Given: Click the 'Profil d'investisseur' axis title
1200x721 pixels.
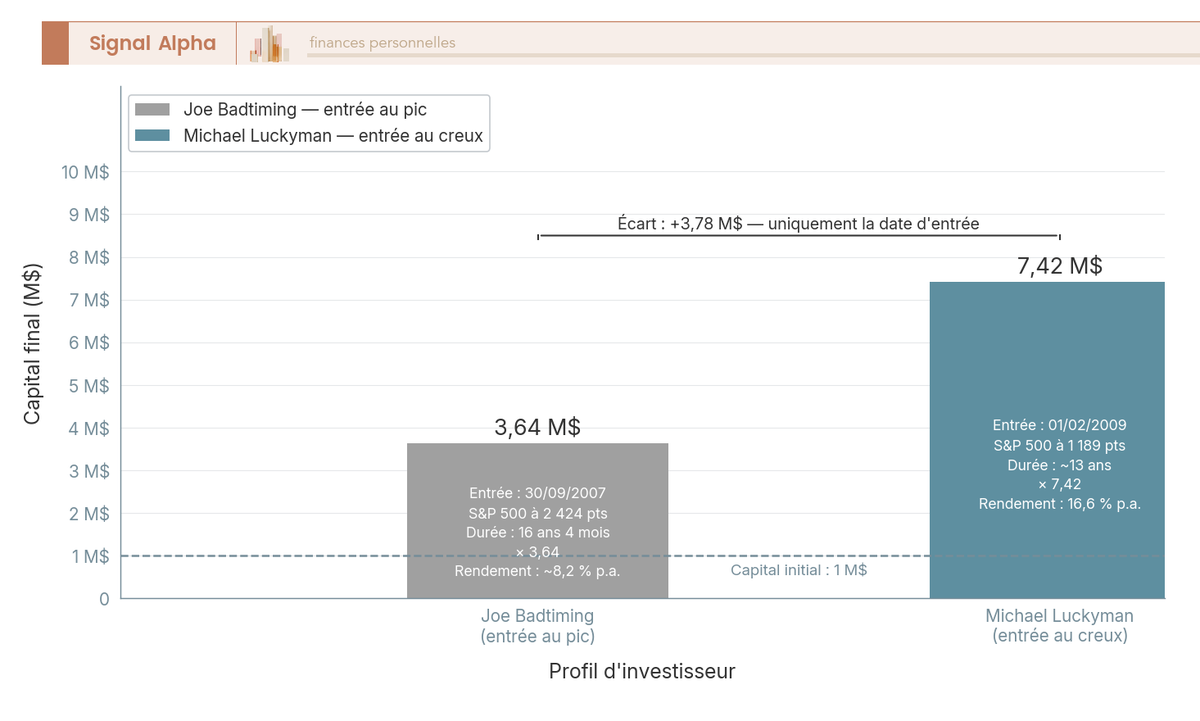Looking at the screenshot, I should tap(642, 671).
